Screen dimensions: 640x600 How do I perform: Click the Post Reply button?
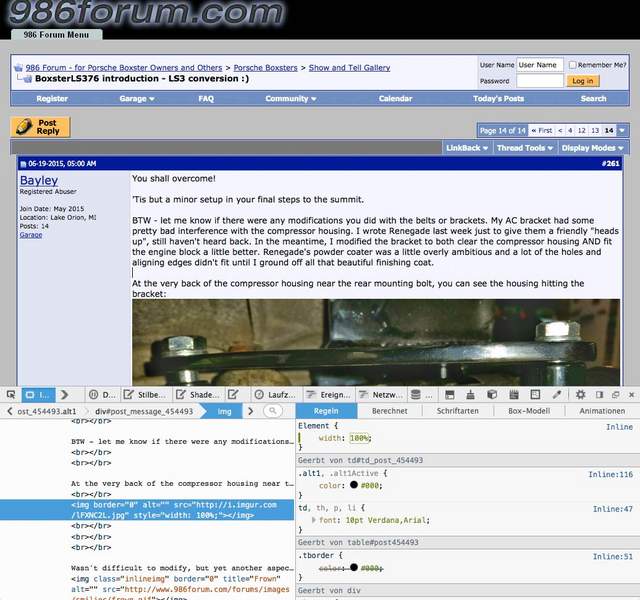[40, 127]
